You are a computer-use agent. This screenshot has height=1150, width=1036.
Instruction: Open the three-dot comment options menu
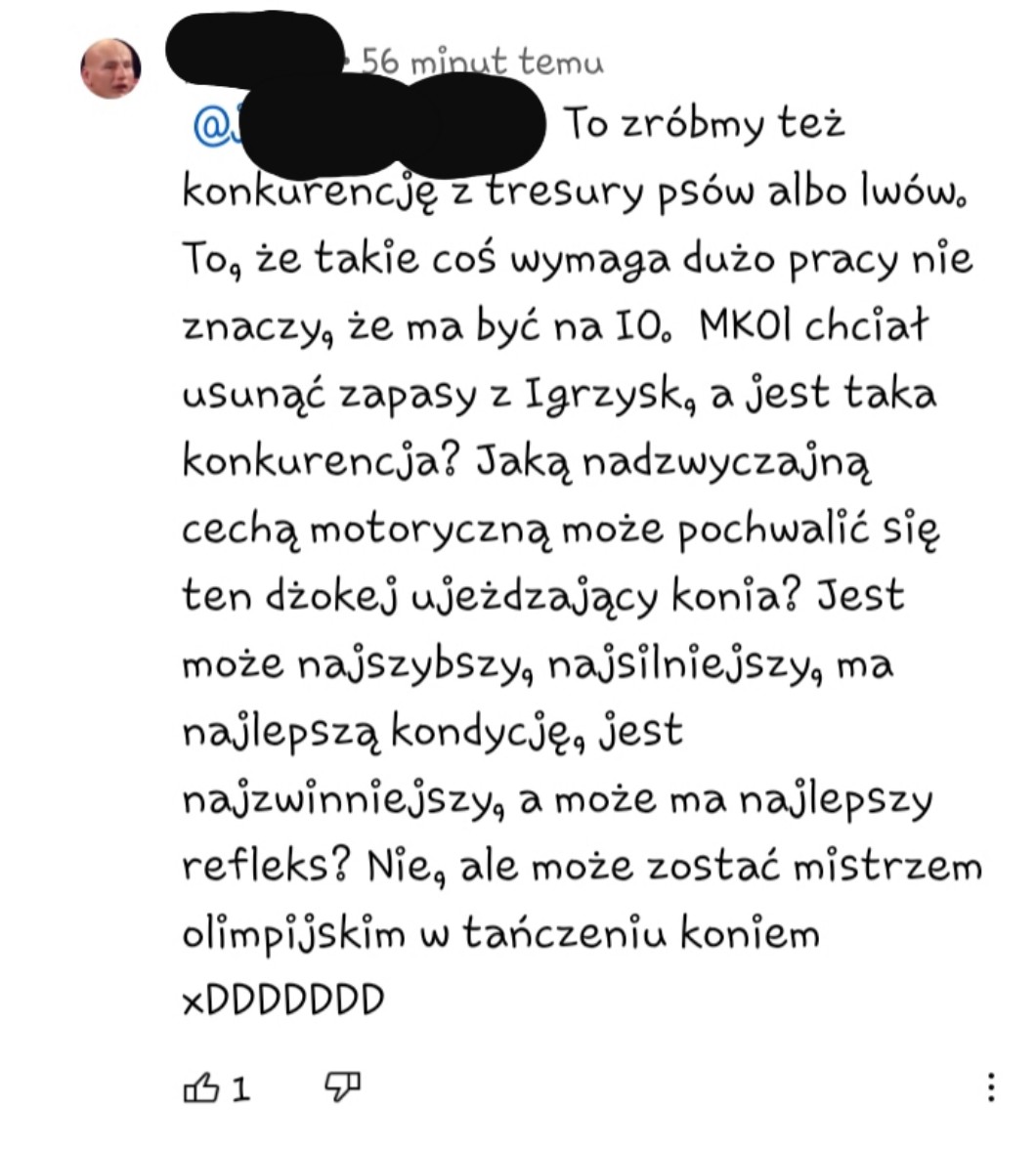(x=991, y=1086)
